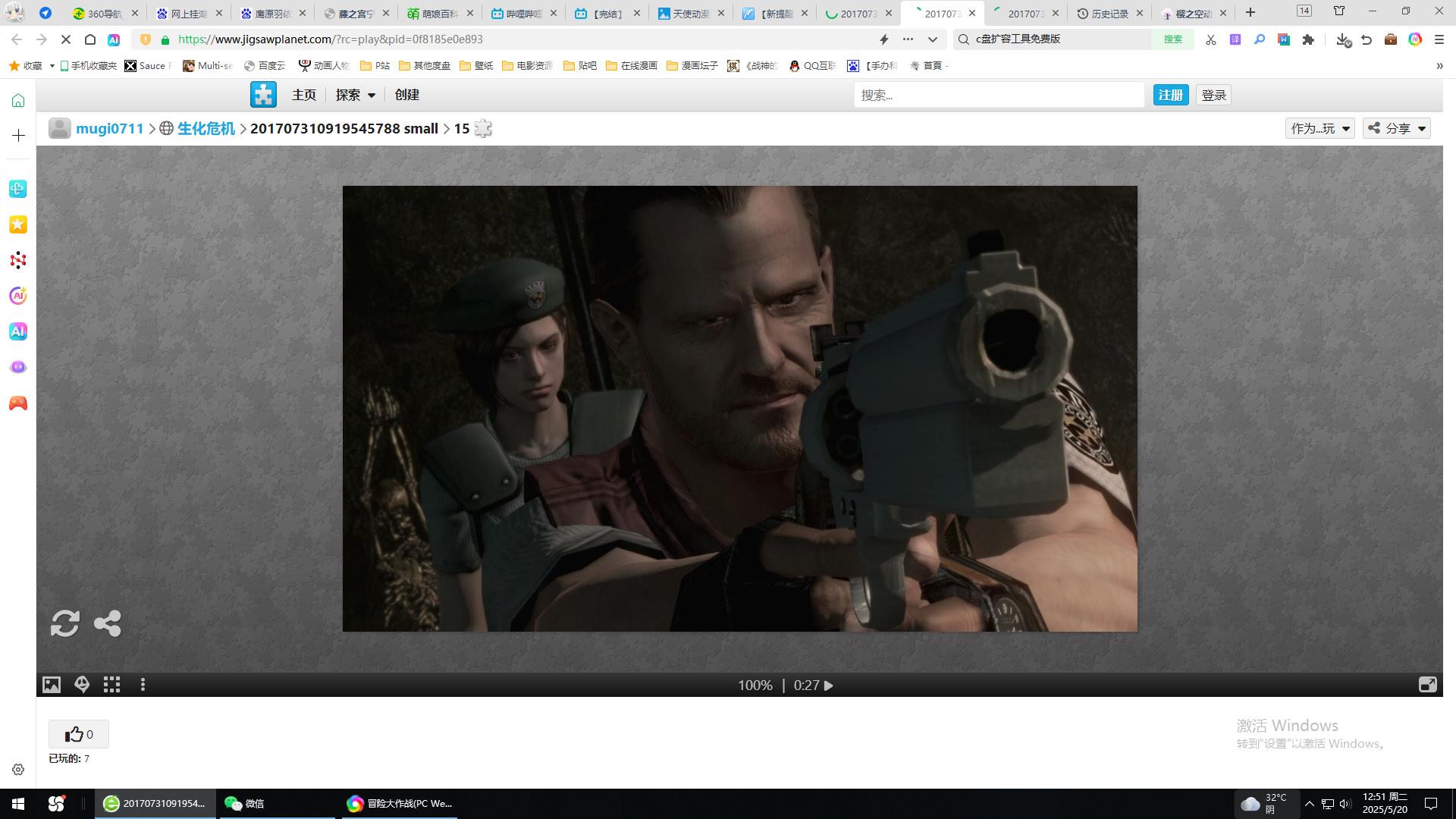1456x819 pixels.
Task: Click the sidebar home icon
Action: click(18, 100)
